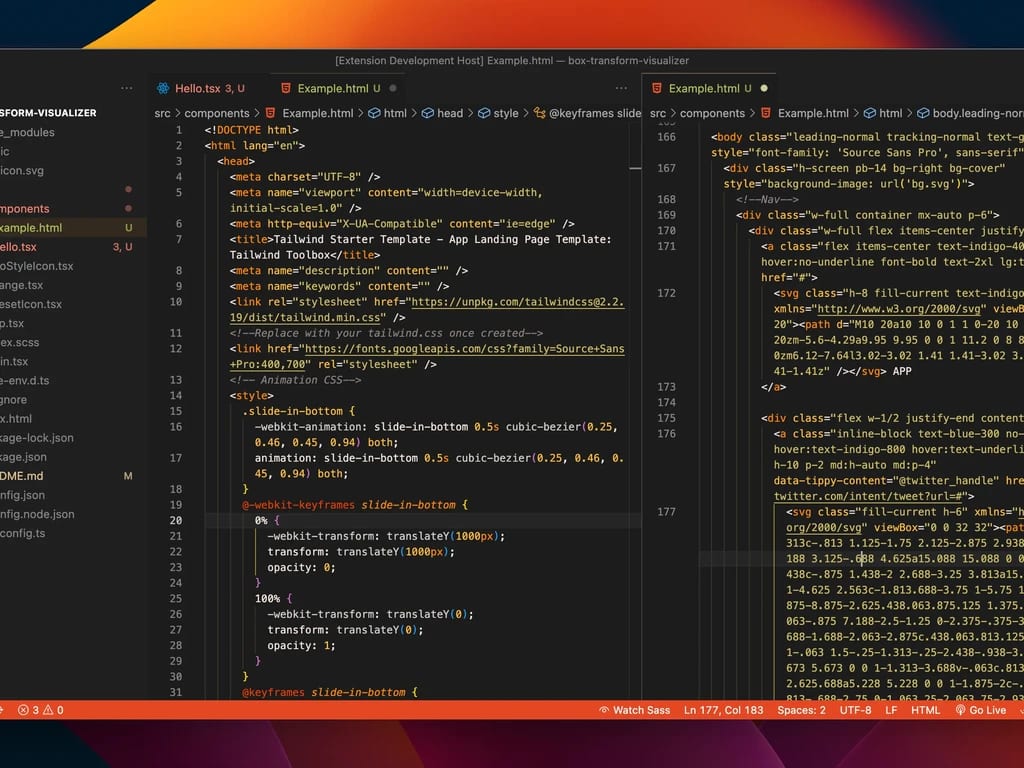Screen dimensions: 1024x768
Task: Click Go Live broadcast icon
Action: [x=960, y=710]
